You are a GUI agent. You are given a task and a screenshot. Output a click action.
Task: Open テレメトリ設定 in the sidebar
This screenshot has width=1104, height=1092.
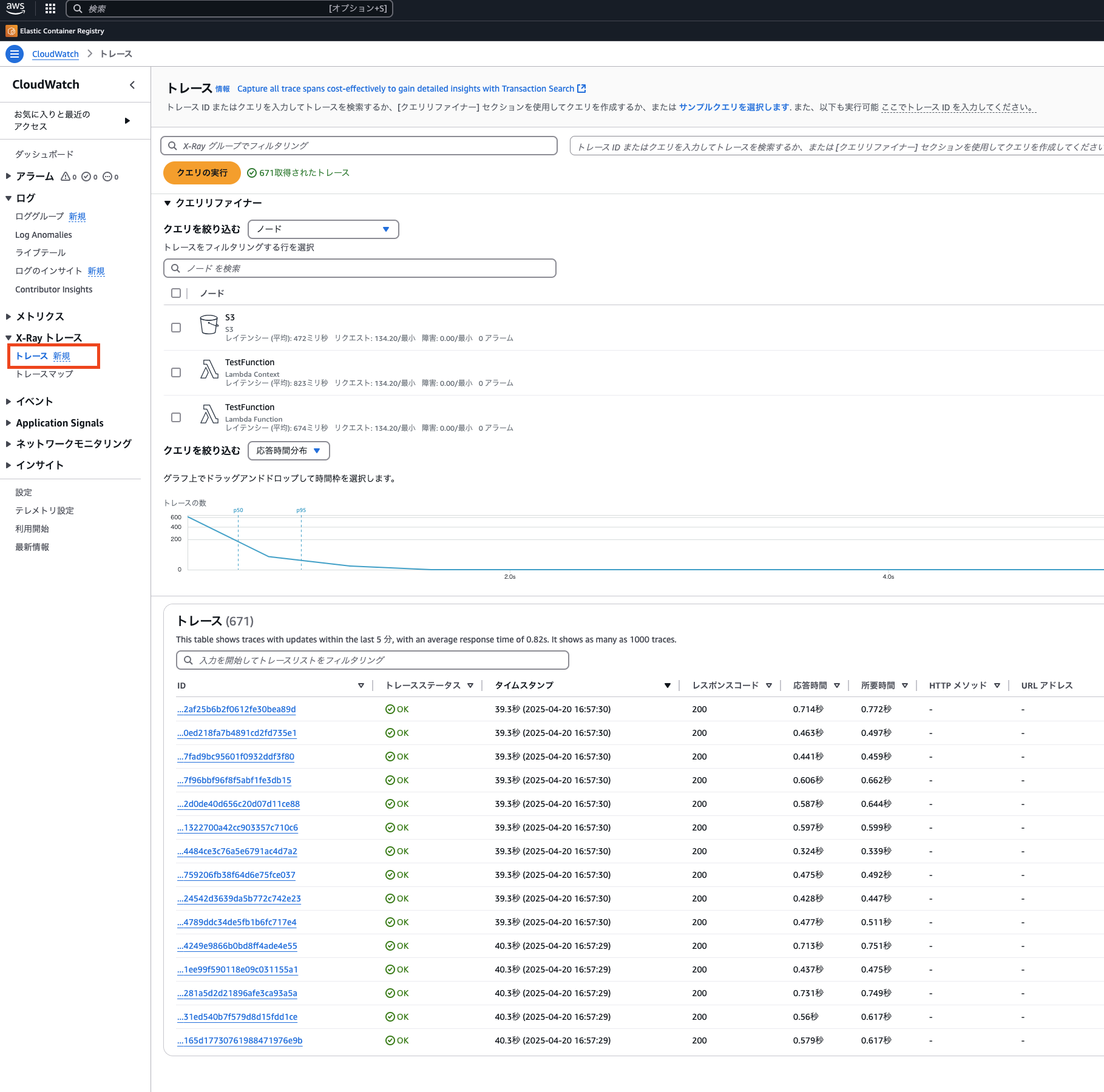(44, 511)
